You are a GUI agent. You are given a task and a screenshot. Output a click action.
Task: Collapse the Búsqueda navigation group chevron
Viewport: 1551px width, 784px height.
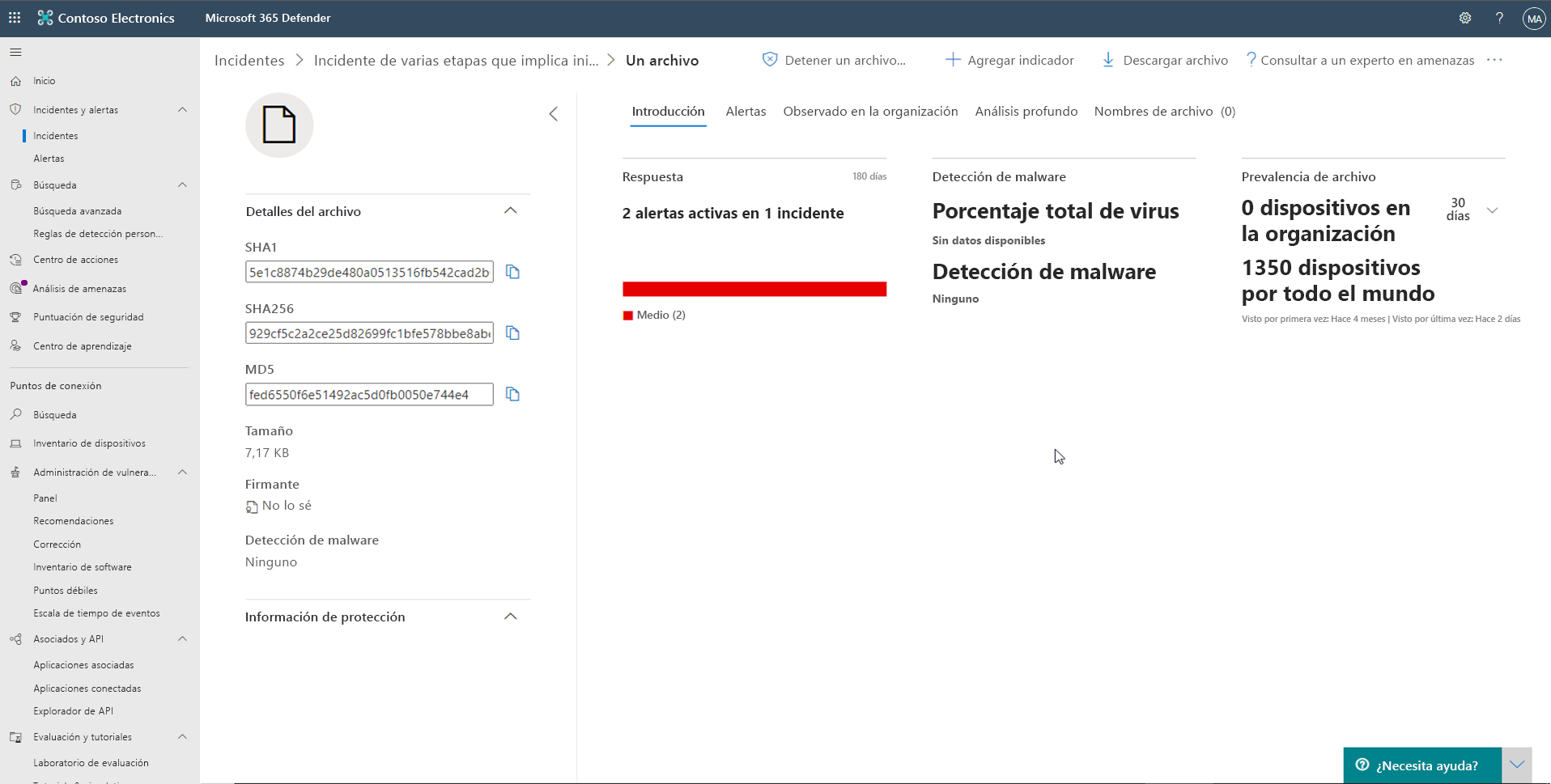[183, 184]
